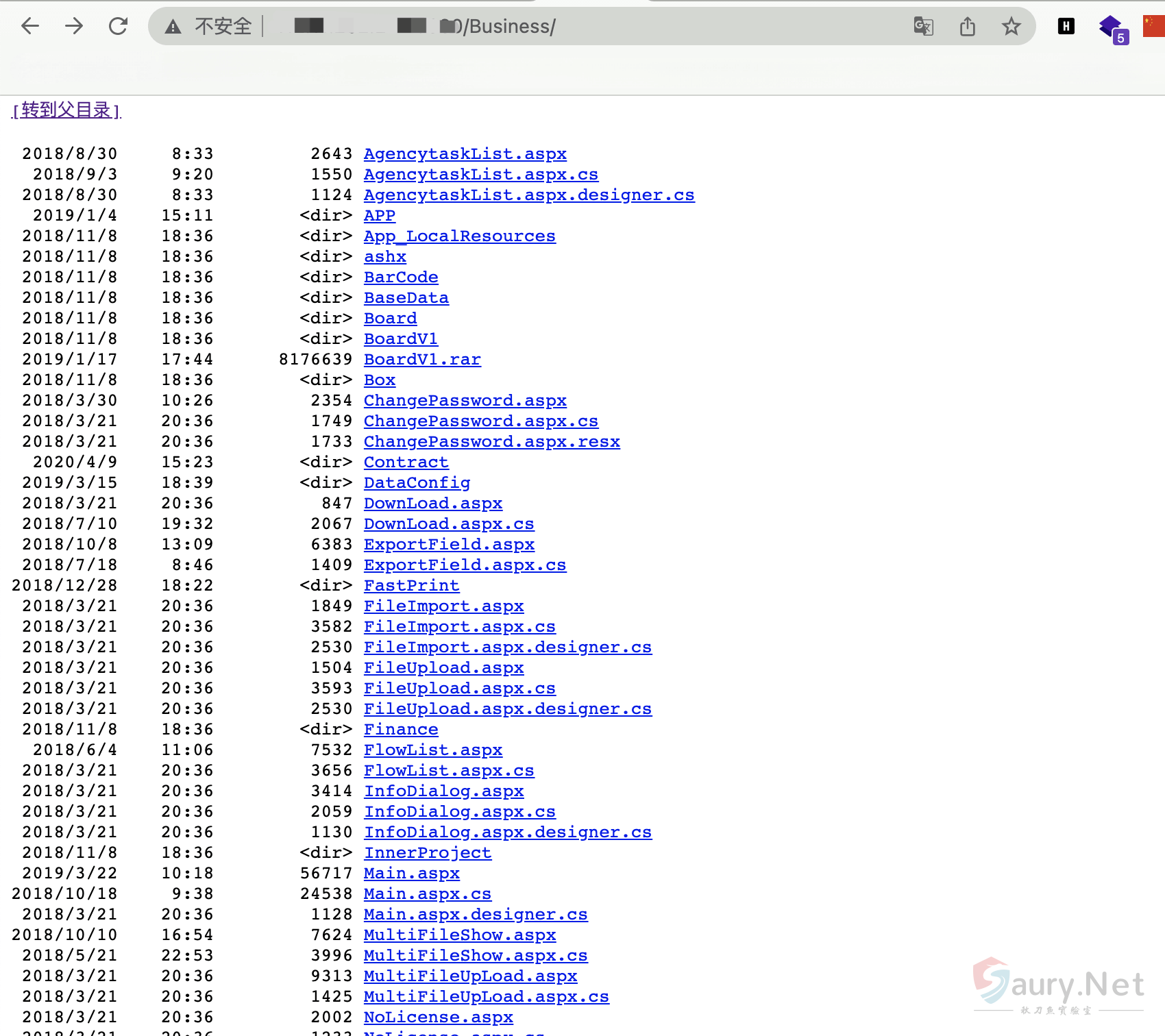This screenshot has height=1036, width=1165.
Task: Reload the current page
Action: 119,27
